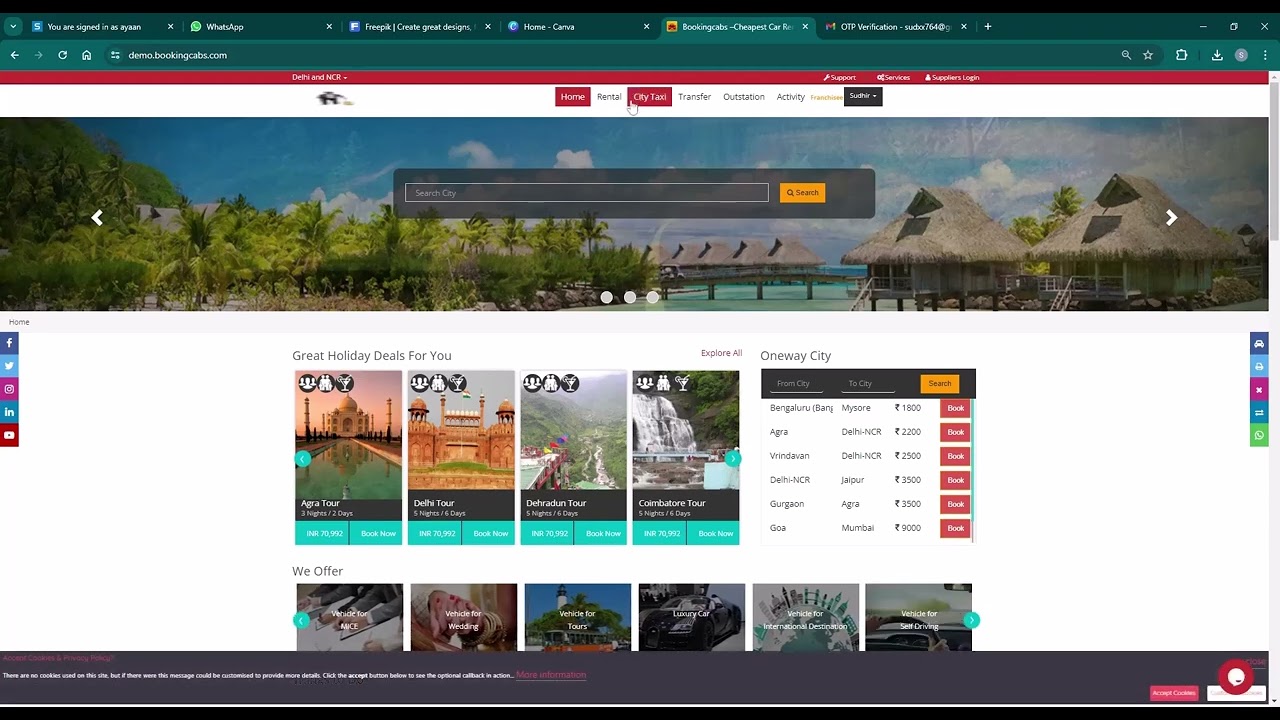The height and width of the screenshot is (720, 1280).
Task: Open a new browser tab
Action: (988, 27)
